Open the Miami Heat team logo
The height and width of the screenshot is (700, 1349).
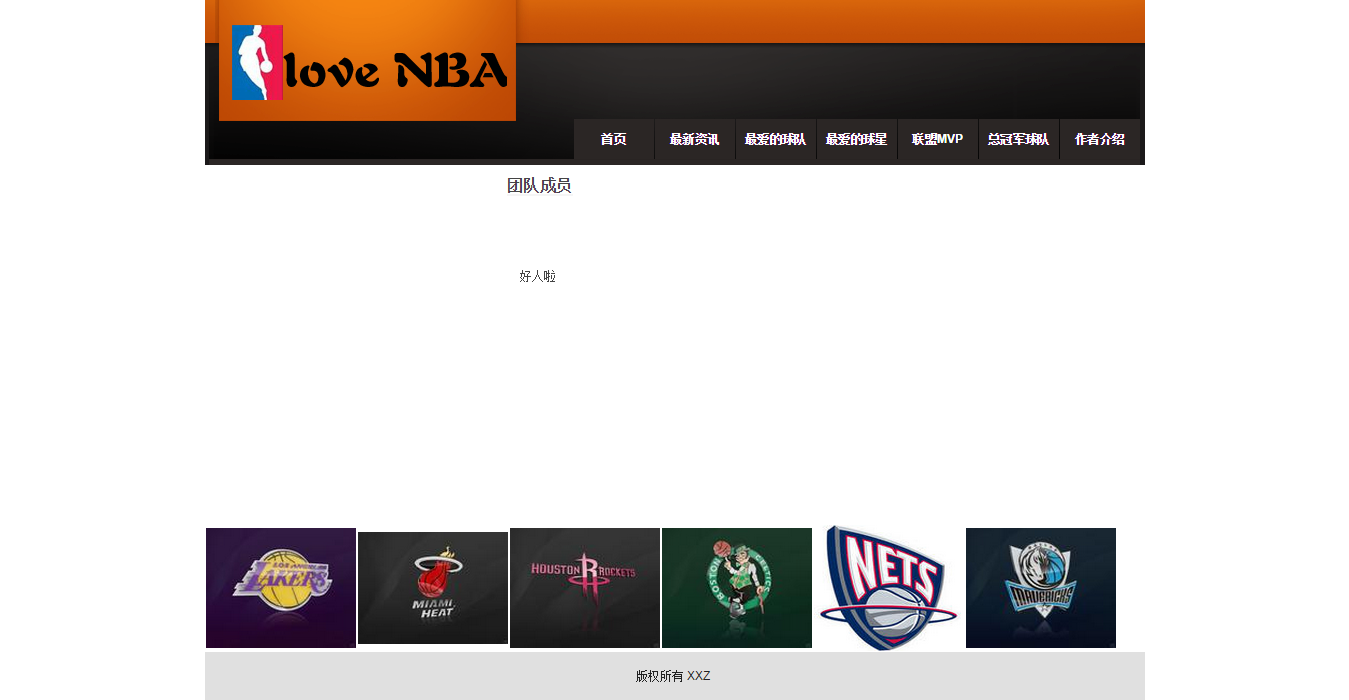coord(433,588)
